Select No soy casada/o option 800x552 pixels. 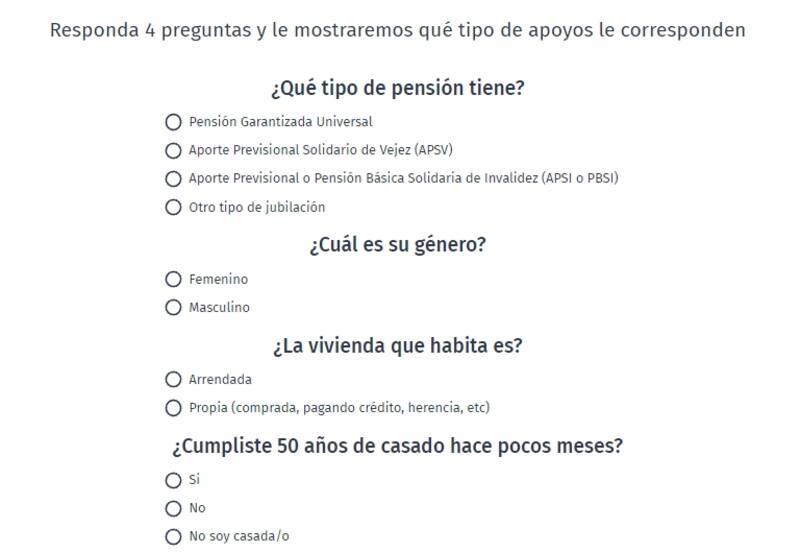[174, 537]
